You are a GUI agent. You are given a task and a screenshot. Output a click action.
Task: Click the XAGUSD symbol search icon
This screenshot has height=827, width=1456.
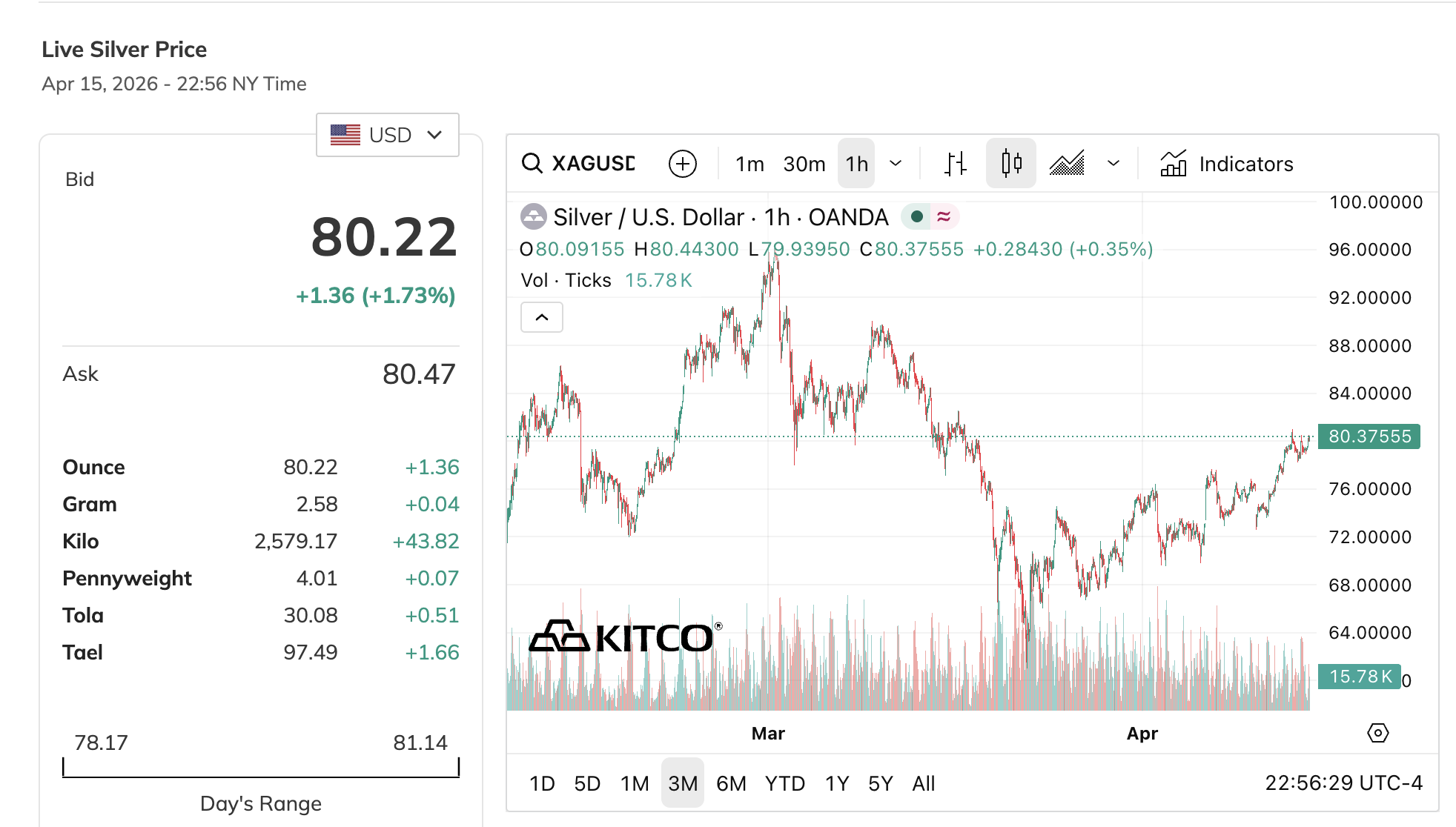[x=532, y=163]
